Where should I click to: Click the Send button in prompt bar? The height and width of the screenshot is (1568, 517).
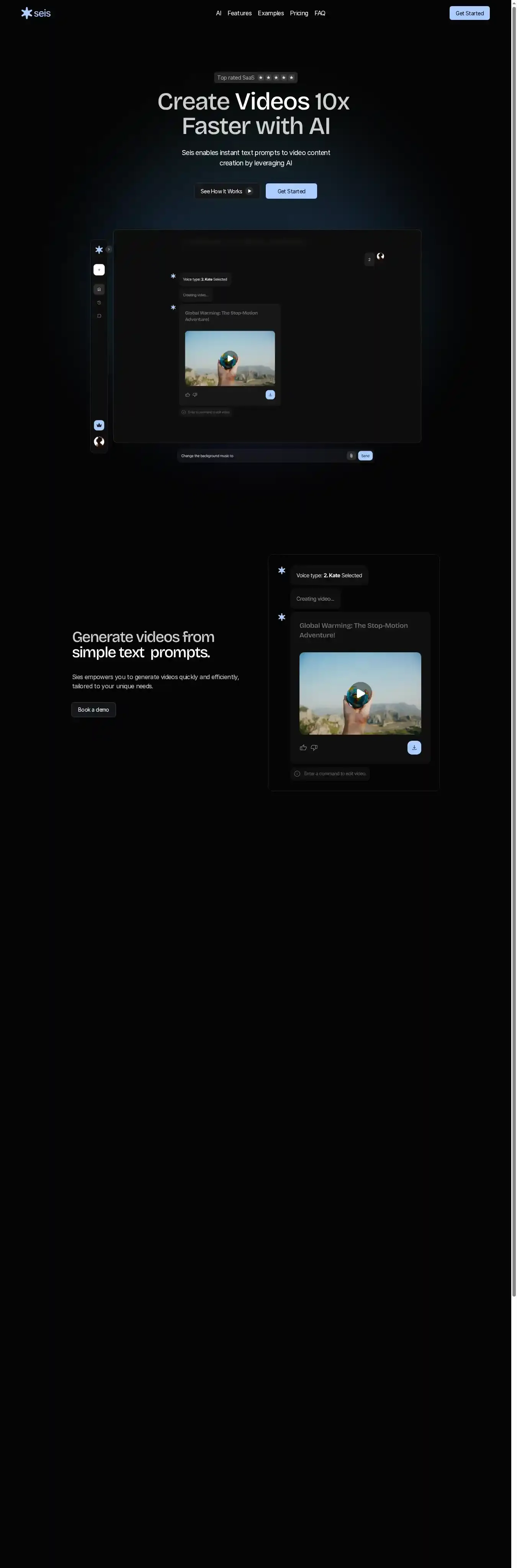click(365, 455)
